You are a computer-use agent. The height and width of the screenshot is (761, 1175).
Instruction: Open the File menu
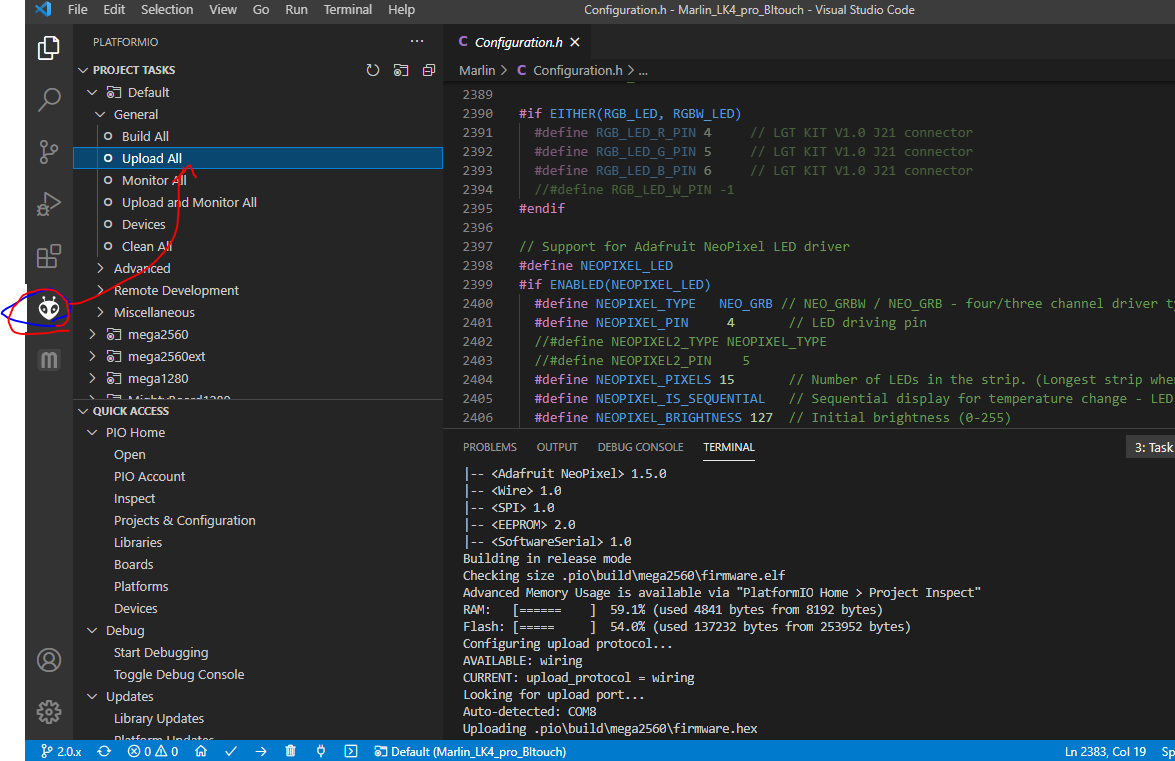pos(77,10)
